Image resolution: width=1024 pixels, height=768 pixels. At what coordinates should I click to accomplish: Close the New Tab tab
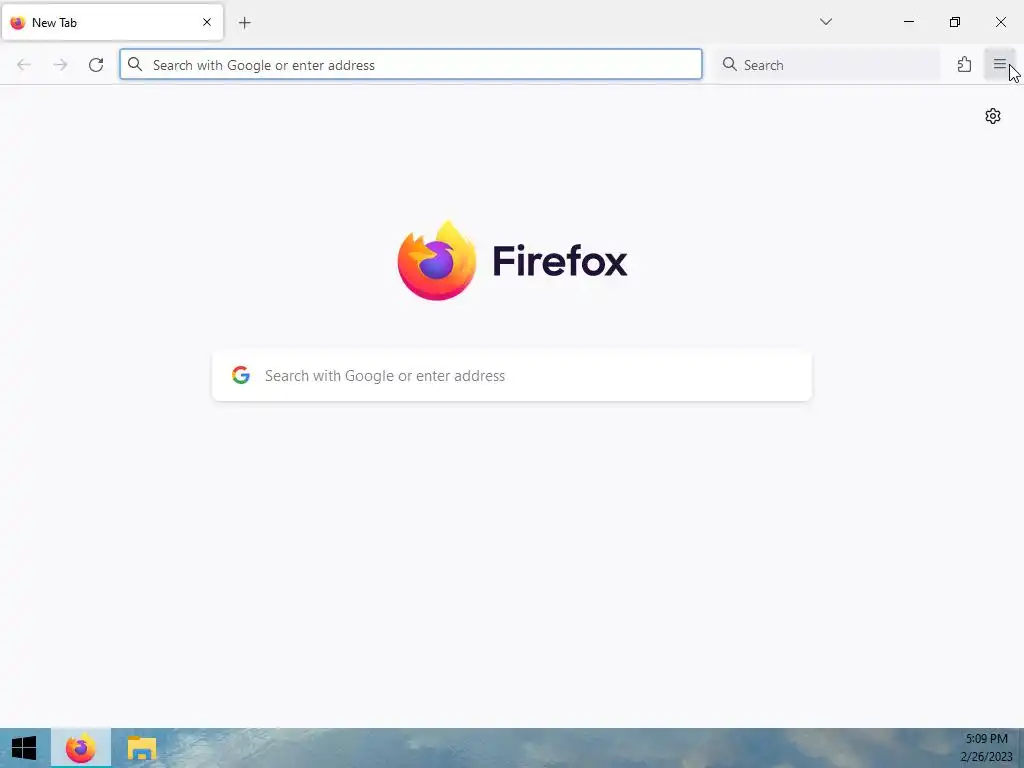(207, 22)
